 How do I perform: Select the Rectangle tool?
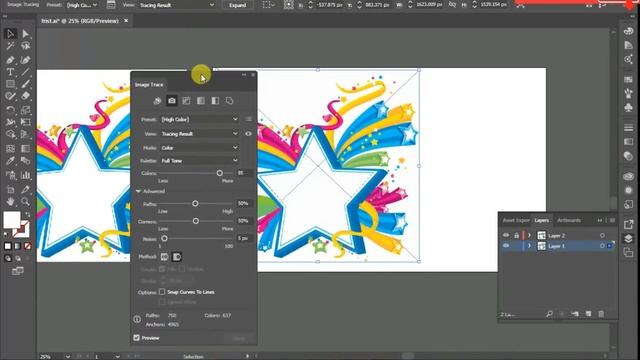point(10,84)
